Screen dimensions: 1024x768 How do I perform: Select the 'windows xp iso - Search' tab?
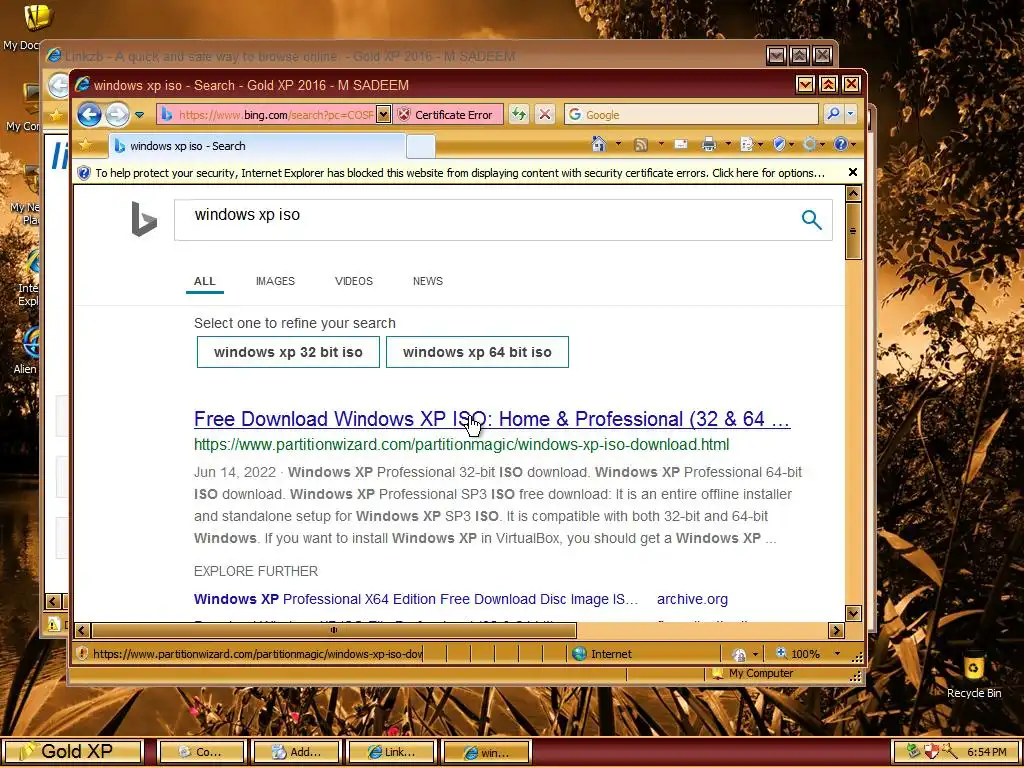(x=256, y=146)
